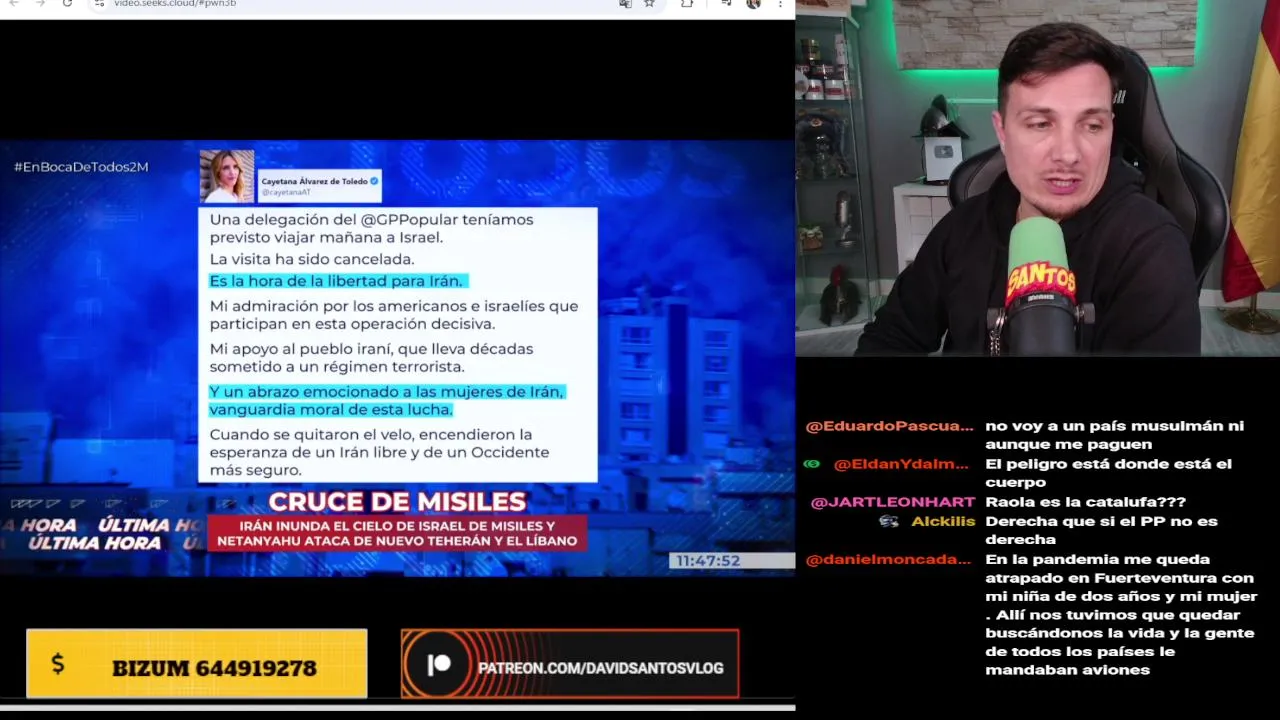Click the bookmark star in the address bar

(649, 4)
